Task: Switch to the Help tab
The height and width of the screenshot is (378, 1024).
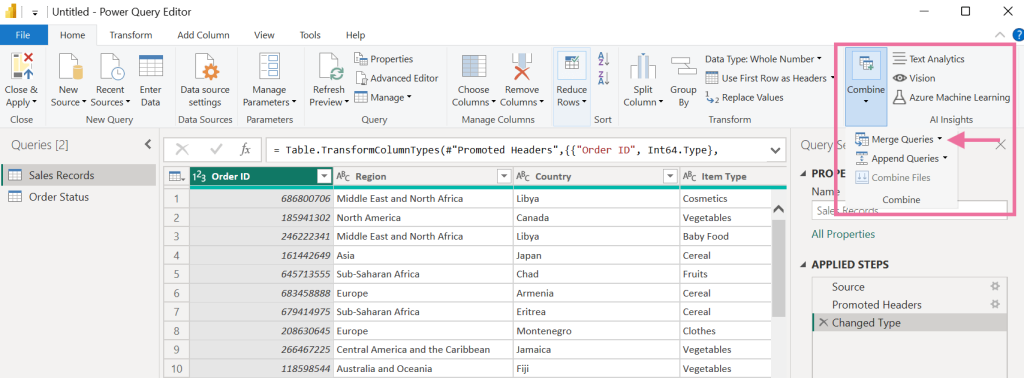Action: [x=355, y=35]
